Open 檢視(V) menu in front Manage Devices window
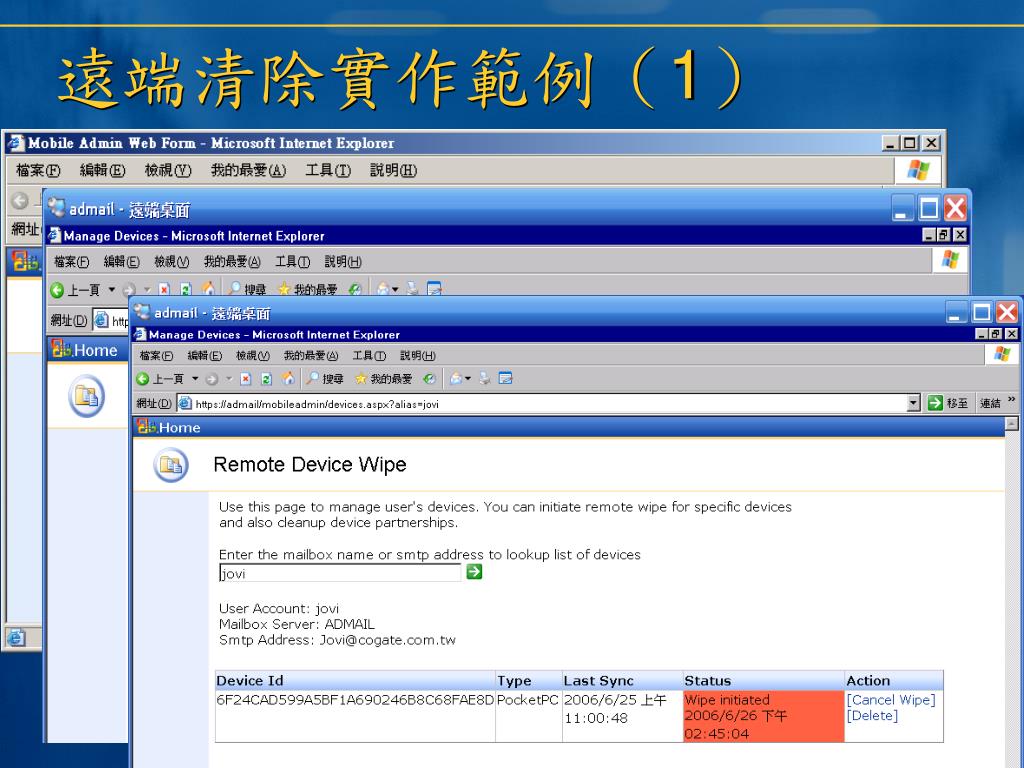The width and height of the screenshot is (1024, 768). click(253, 356)
